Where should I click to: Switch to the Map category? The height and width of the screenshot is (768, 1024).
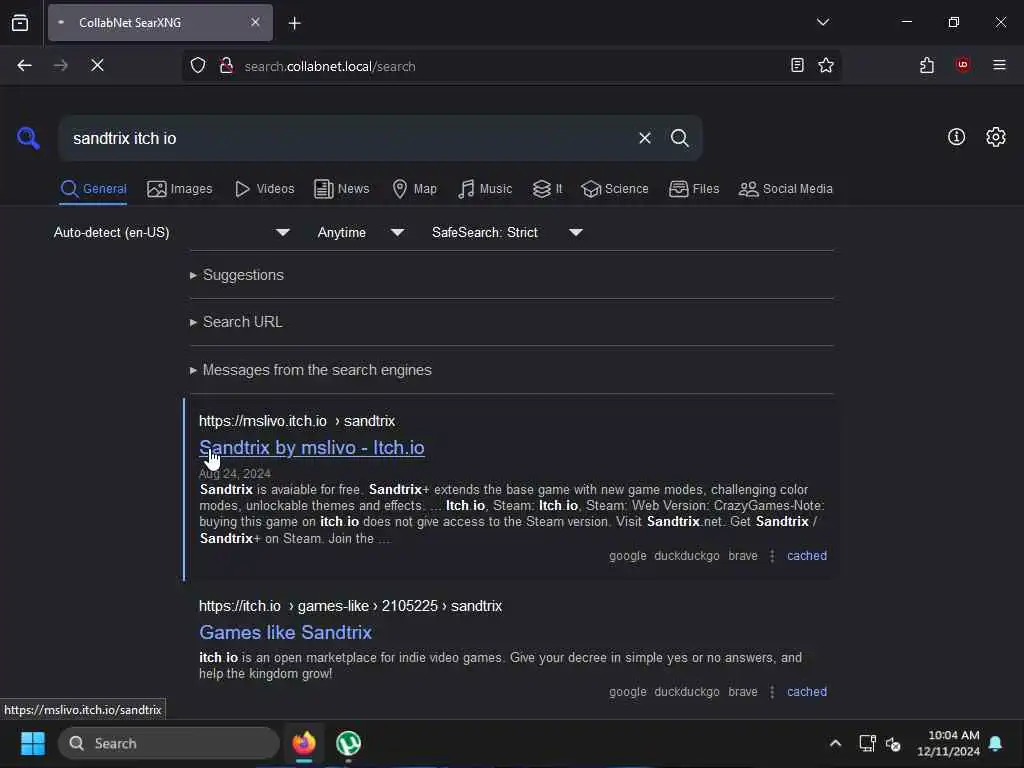[x=415, y=189]
